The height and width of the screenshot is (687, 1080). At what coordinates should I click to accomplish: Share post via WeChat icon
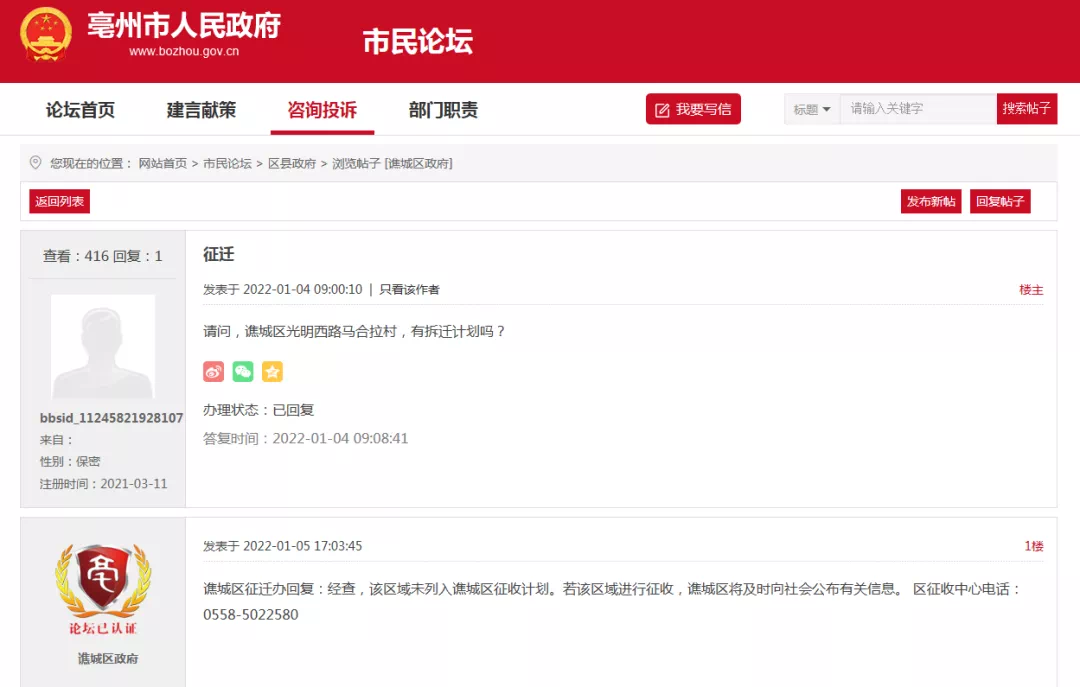pyautogui.click(x=243, y=372)
